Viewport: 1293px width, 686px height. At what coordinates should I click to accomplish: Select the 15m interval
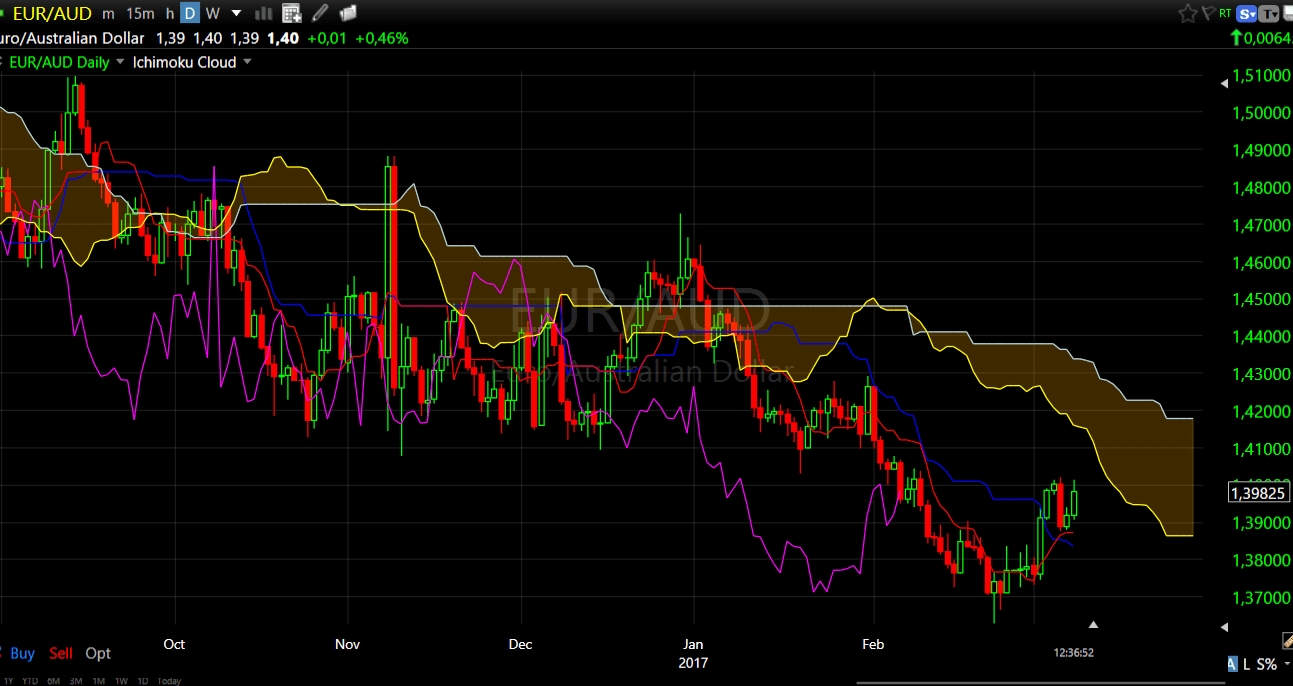click(x=140, y=14)
